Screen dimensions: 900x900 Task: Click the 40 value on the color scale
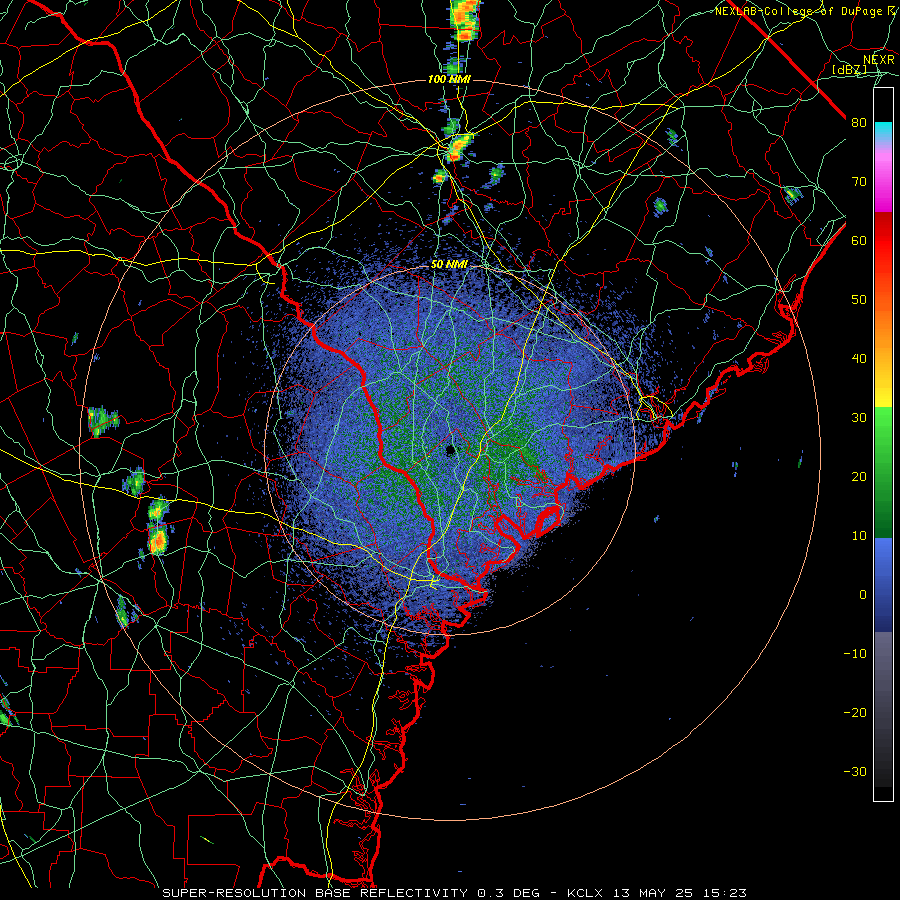858,359
